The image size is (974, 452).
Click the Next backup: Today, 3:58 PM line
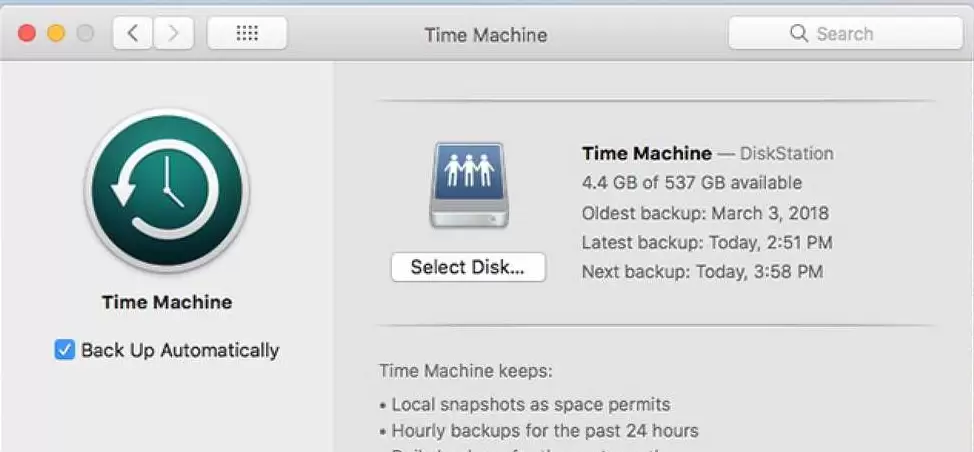click(x=703, y=272)
